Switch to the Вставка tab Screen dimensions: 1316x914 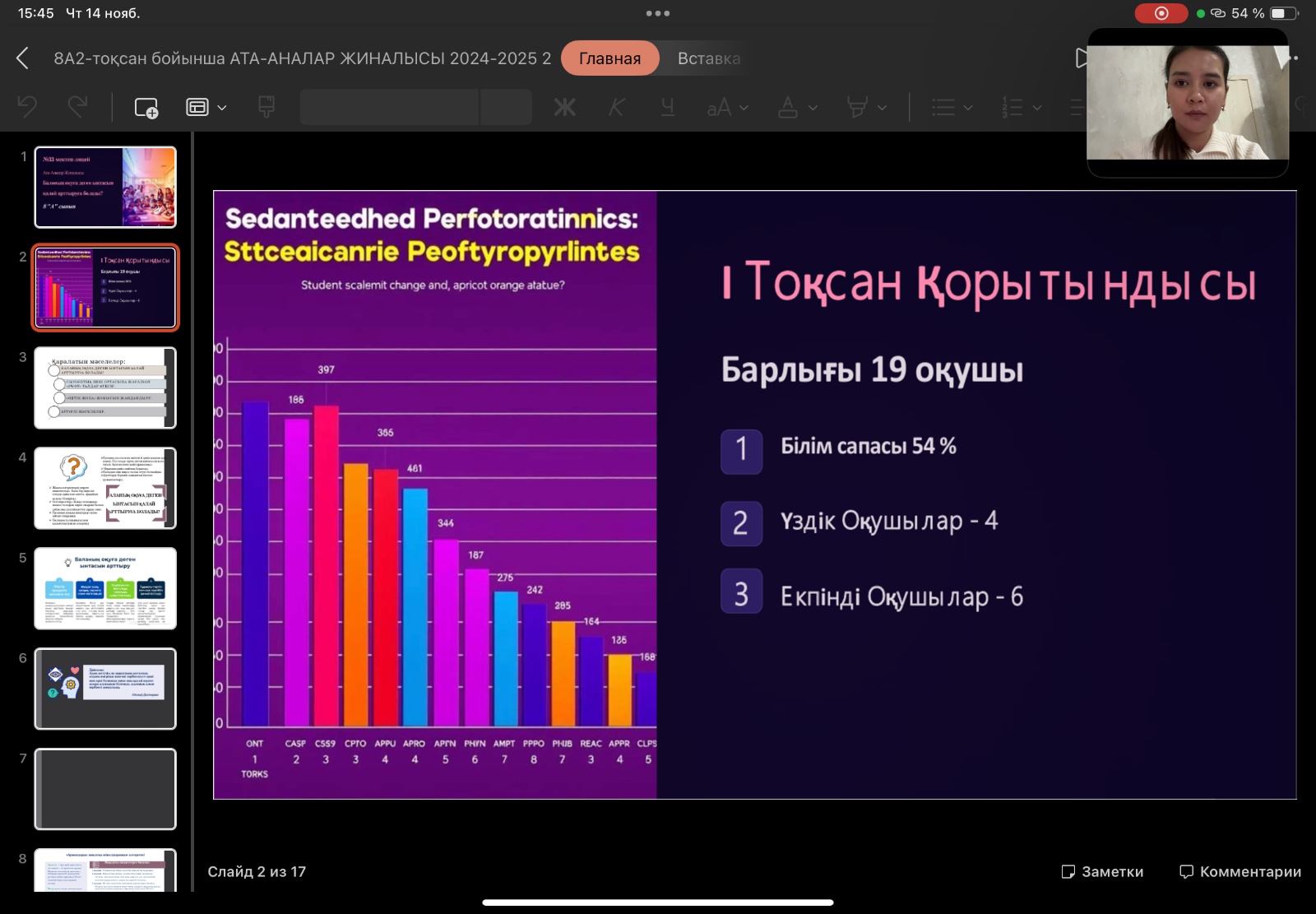pyautogui.click(x=708, y=58)
